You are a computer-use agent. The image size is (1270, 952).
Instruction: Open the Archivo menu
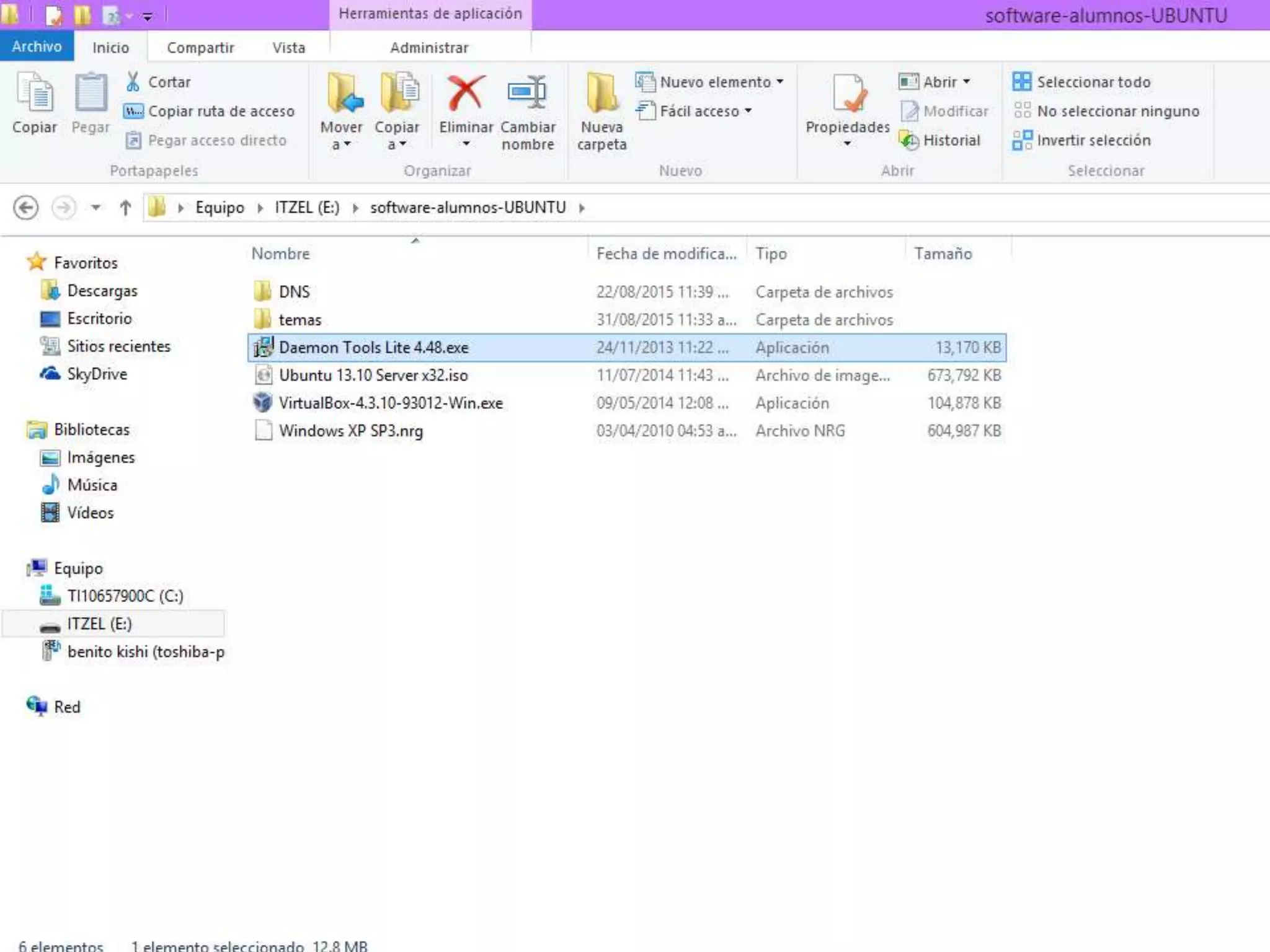point(37,46)
